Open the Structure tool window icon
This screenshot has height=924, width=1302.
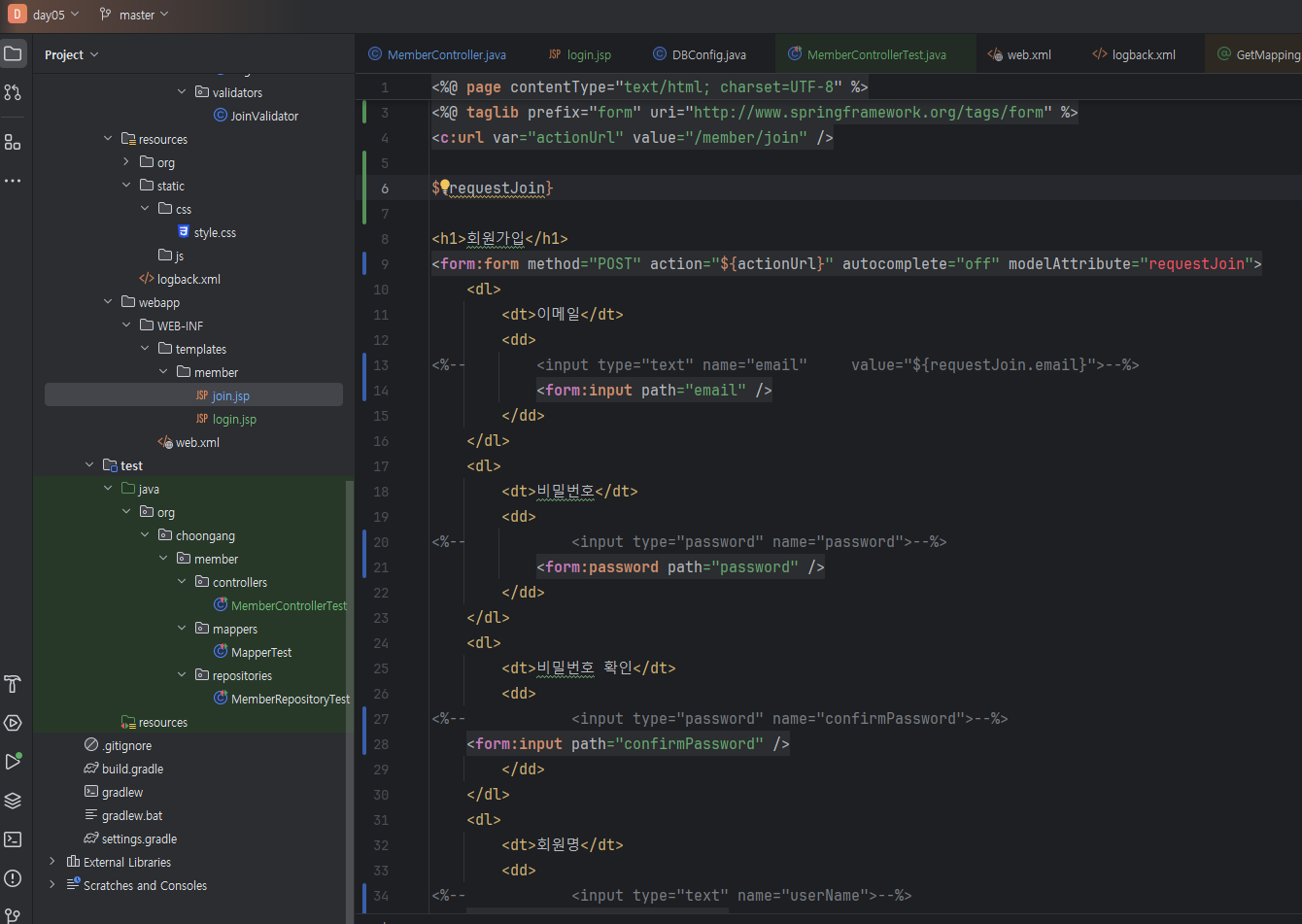[13, 143]
